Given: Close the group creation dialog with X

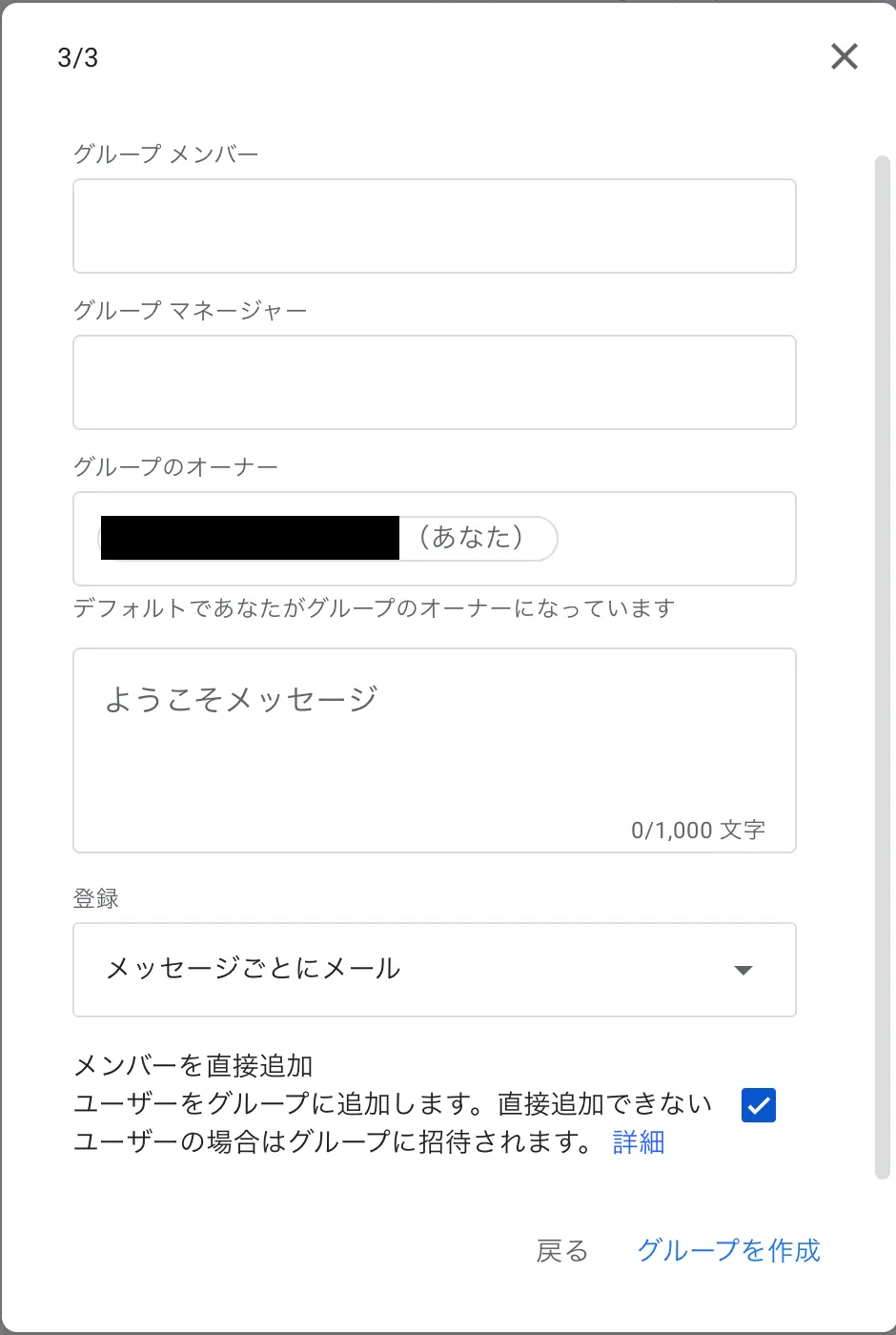Looking at the screenshot, I should point(845,57).
